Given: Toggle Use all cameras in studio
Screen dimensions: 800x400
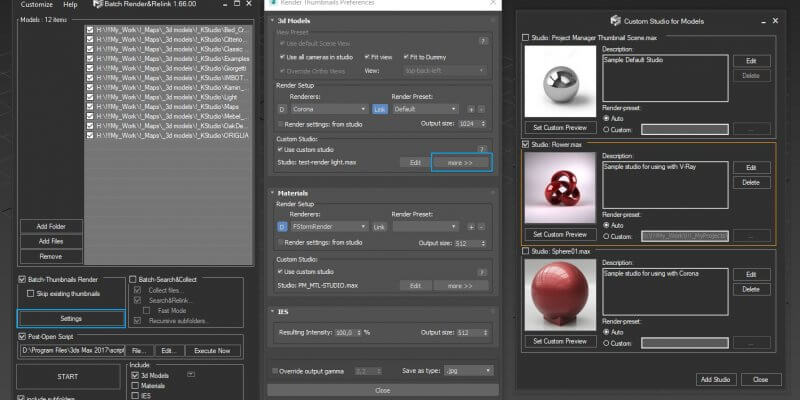Looking at the screenshot, I should coord(282,57).
